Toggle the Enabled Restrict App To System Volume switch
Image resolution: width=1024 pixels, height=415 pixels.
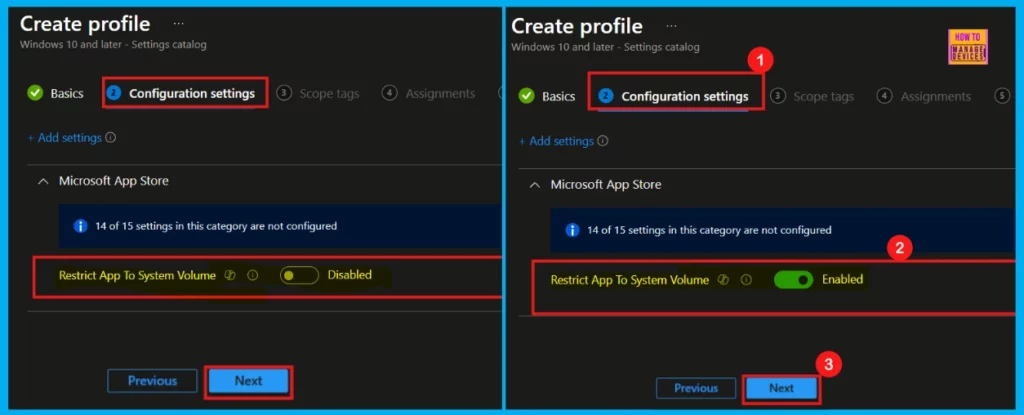click(793, 280)
